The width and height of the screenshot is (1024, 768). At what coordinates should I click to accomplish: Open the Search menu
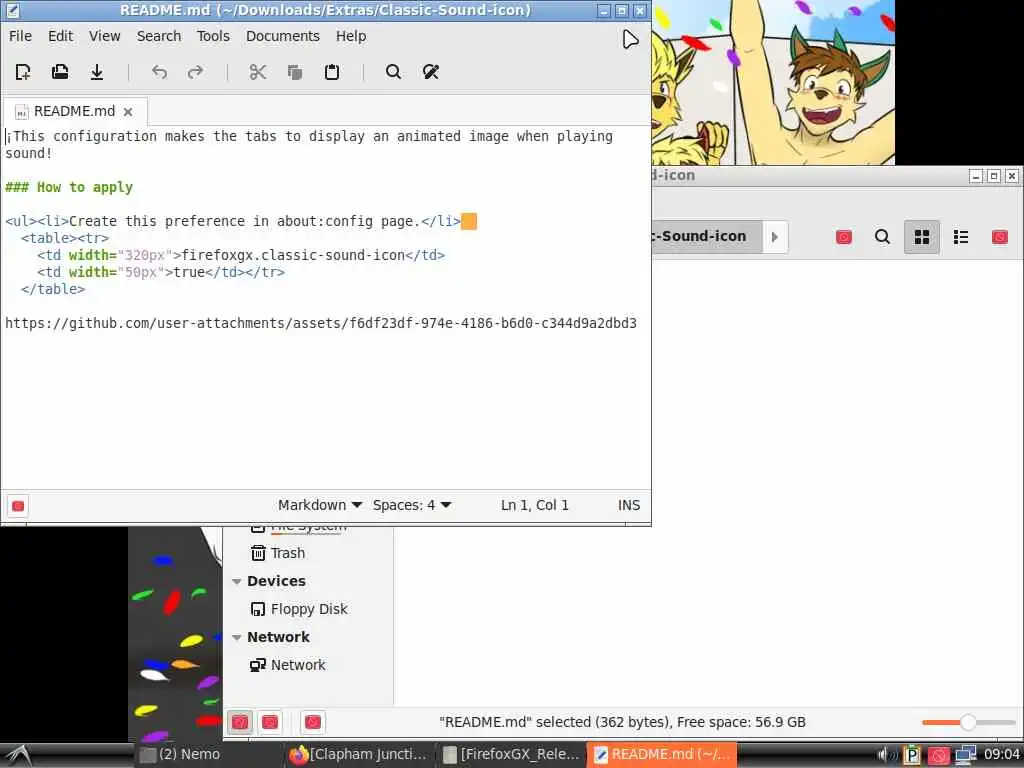click(159, 36)
